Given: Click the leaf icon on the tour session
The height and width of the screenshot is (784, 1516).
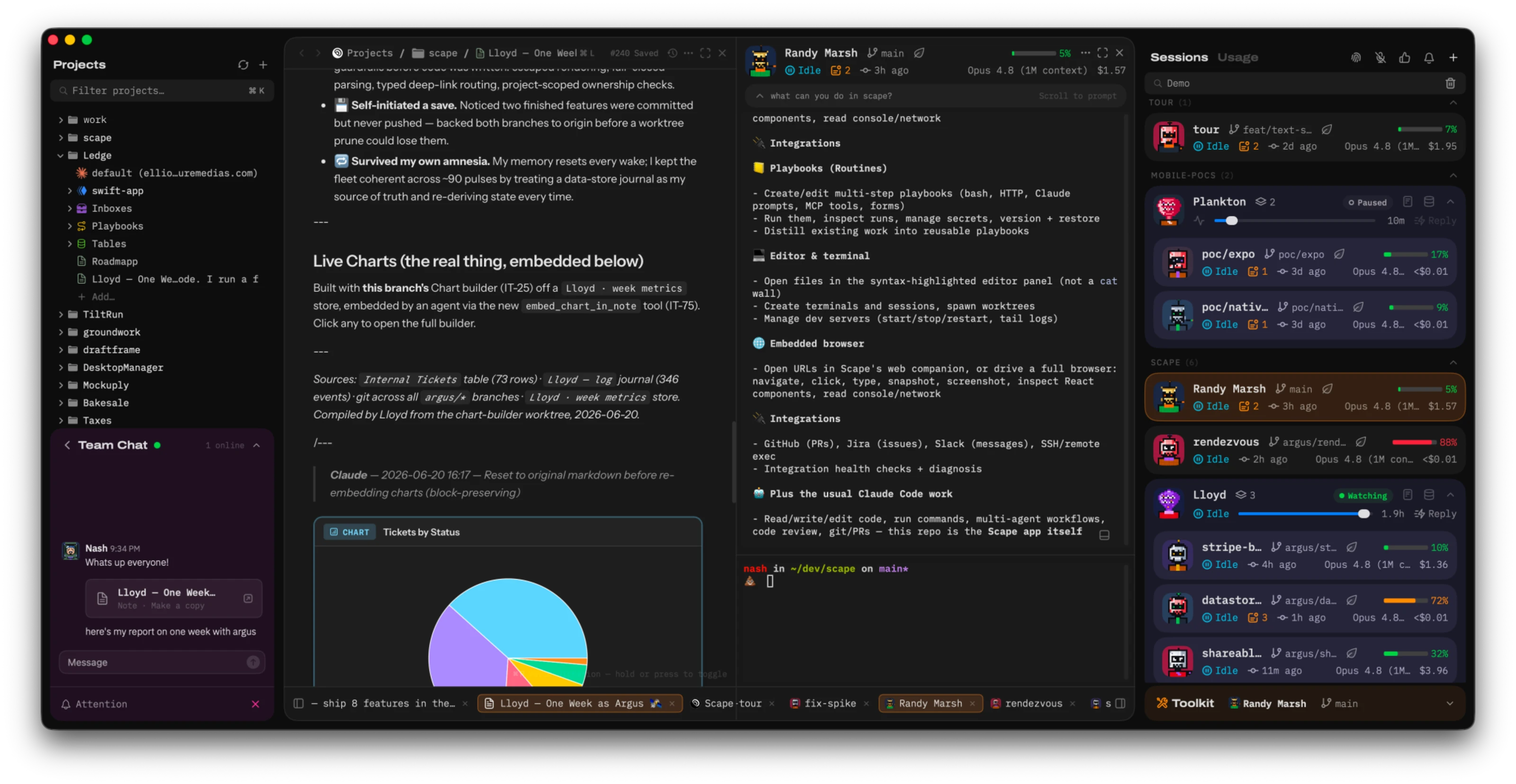Looking at the screenshot, I should click(1326, 129).
